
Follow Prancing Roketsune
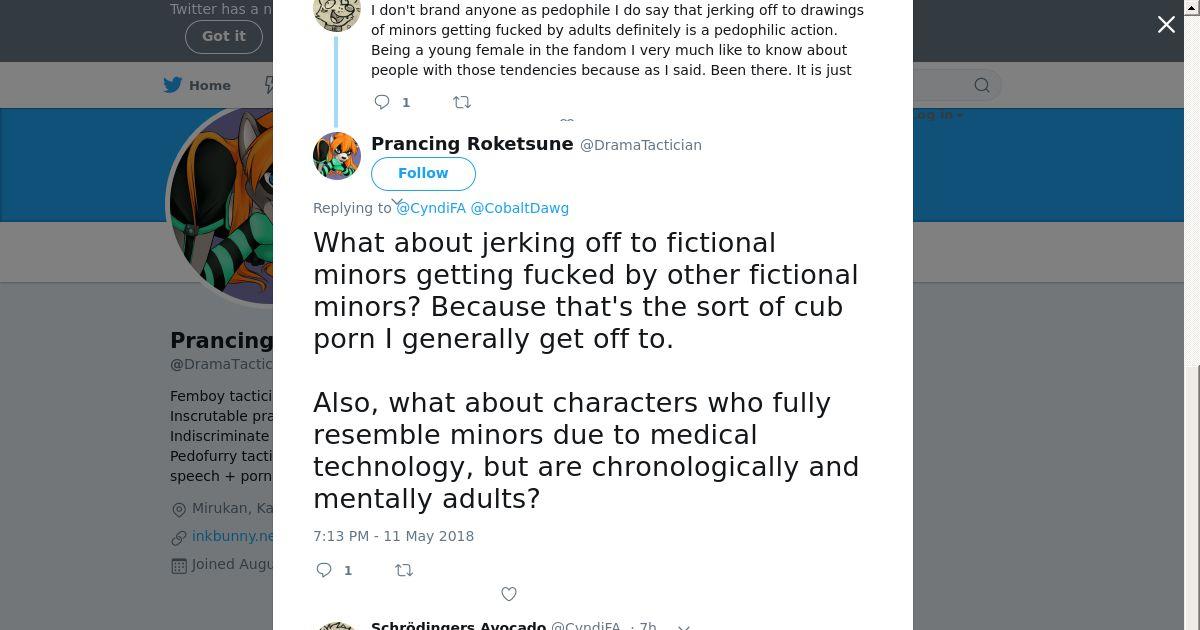coord(423,173)
